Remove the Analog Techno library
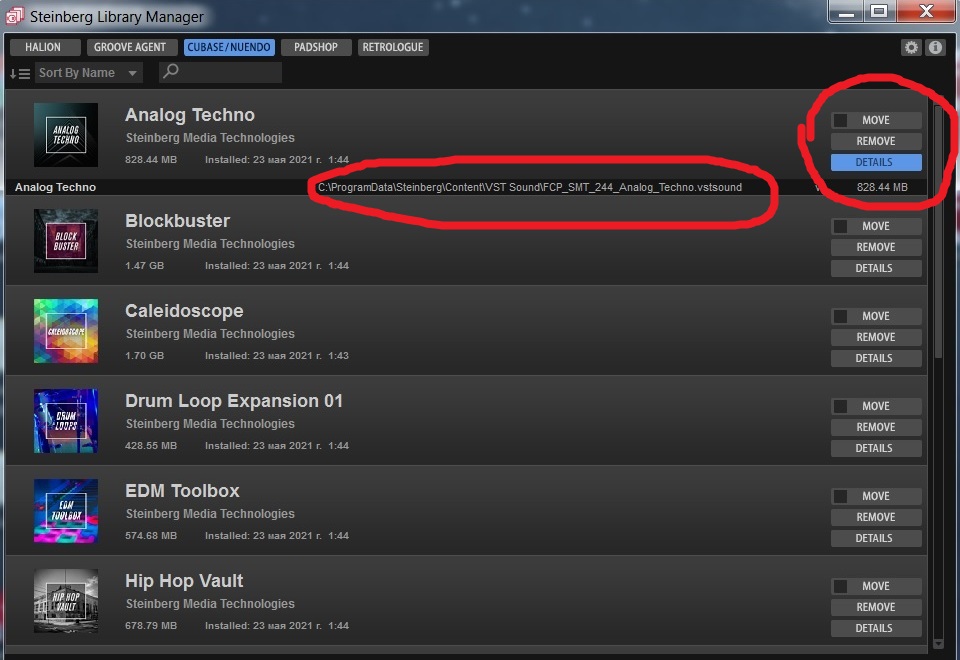 tap(876, 141)
